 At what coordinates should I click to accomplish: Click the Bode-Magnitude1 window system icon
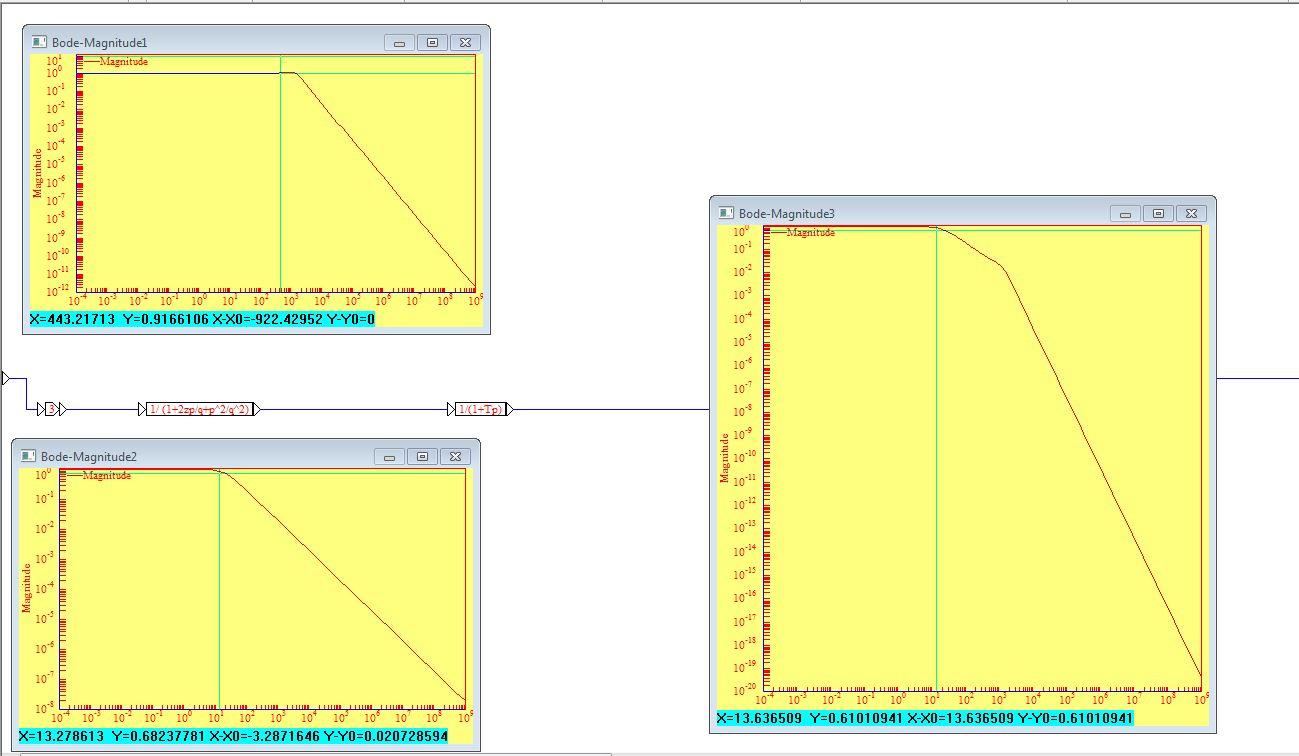39,42
